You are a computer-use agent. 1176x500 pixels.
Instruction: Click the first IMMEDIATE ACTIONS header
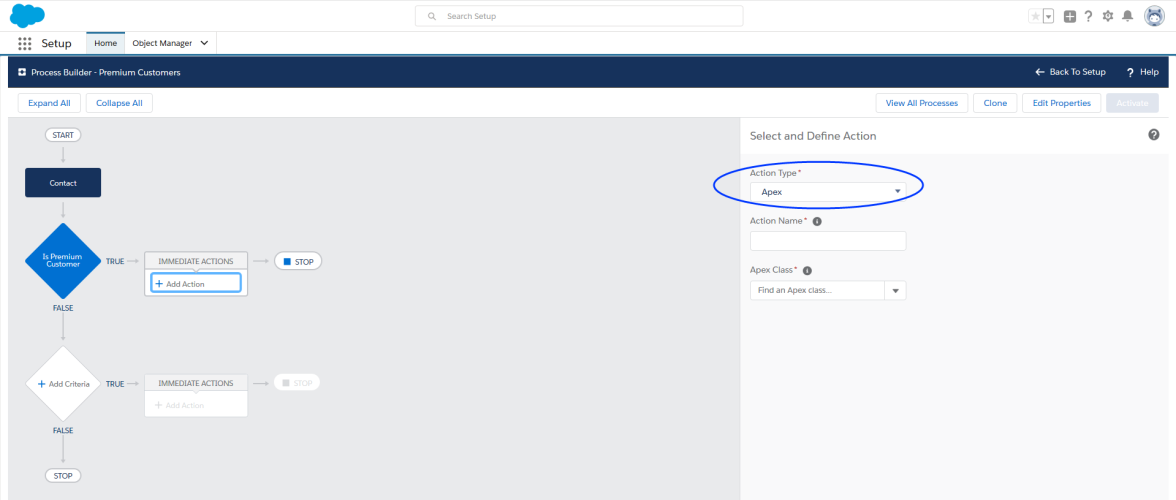tap(196, 261)
